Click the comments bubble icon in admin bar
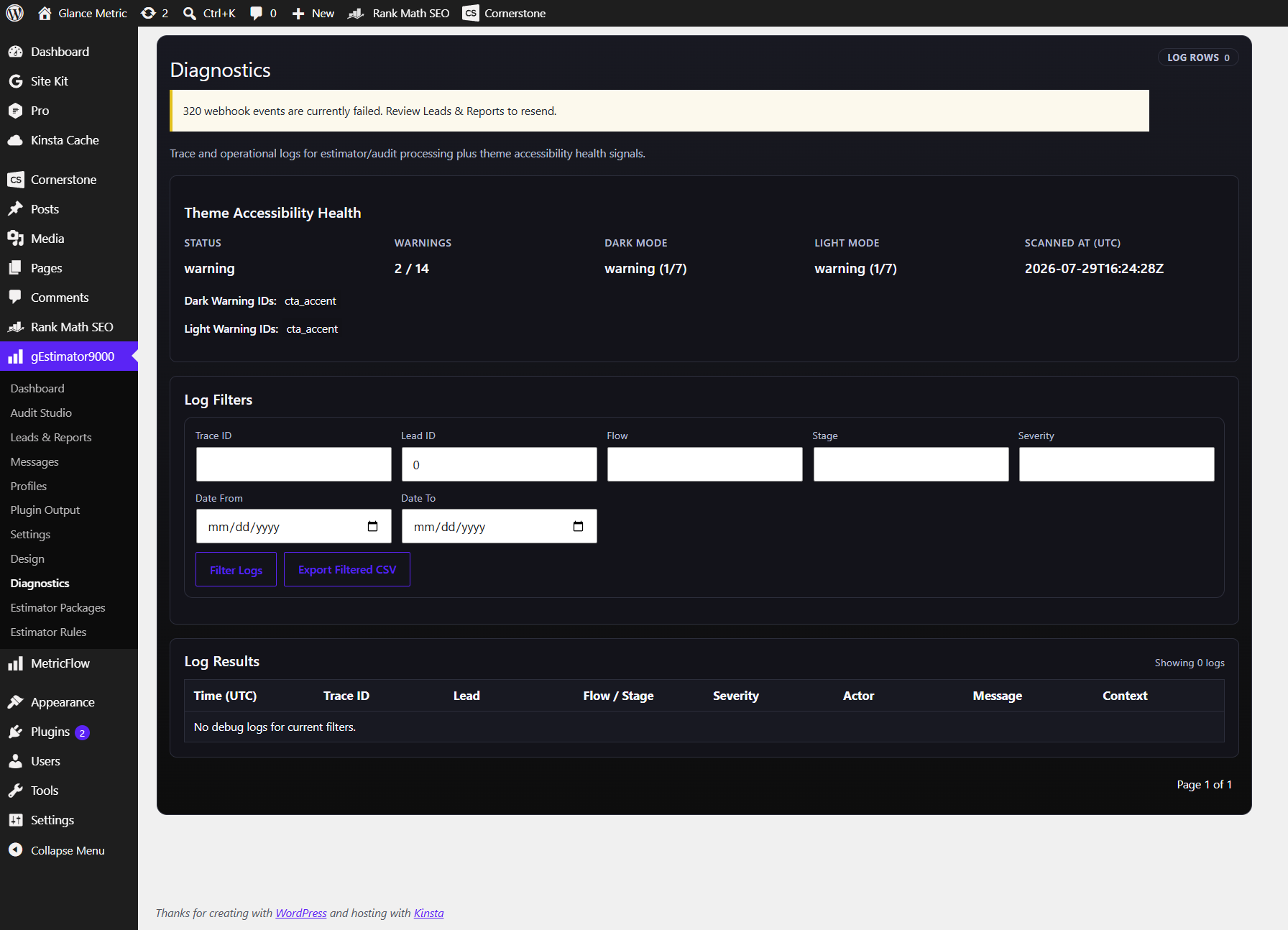The image size is (1288, 930). [256, 13]
